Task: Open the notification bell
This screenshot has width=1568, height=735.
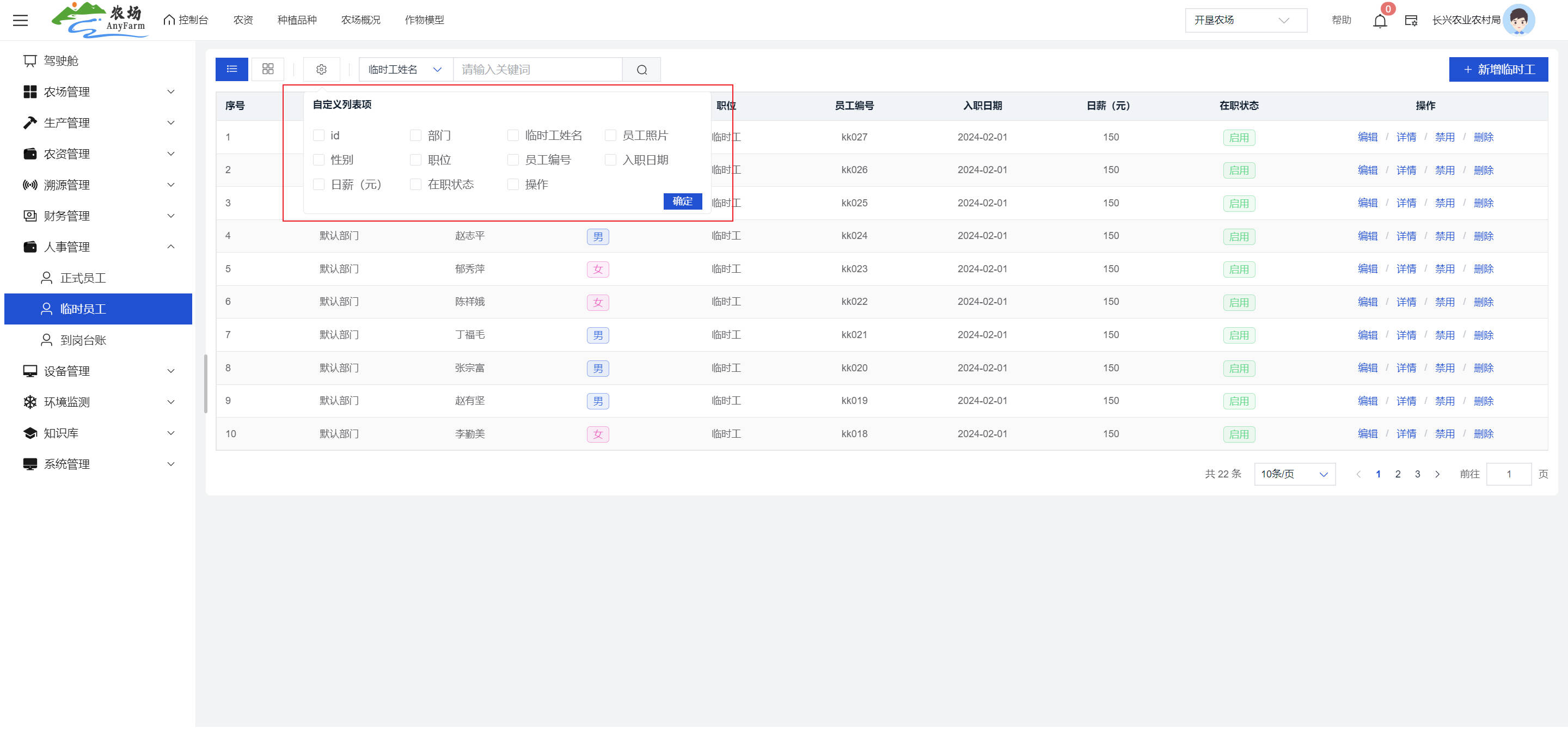Action: (1379, 21)
